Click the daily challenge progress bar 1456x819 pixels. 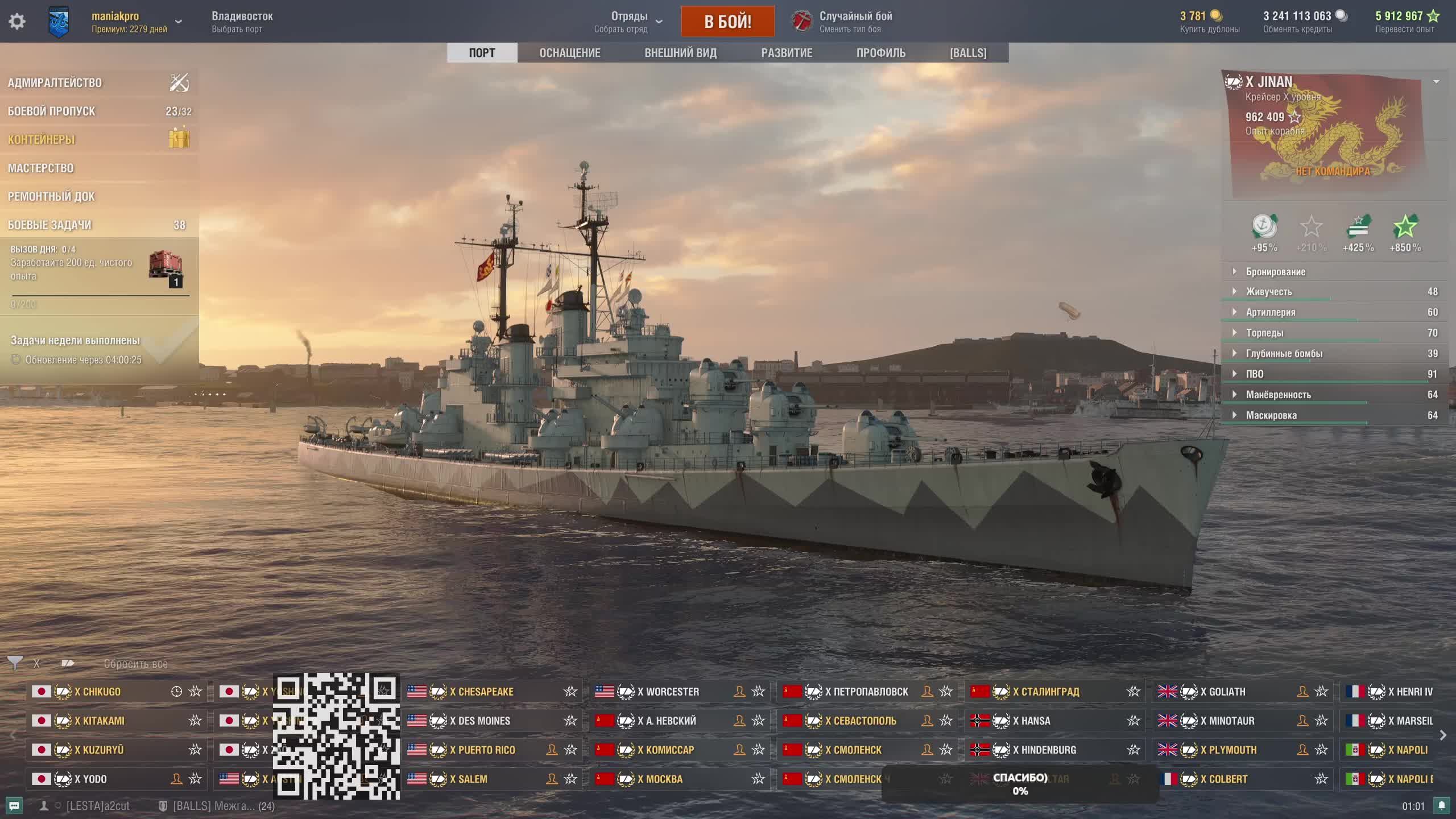tap(101, 296)
